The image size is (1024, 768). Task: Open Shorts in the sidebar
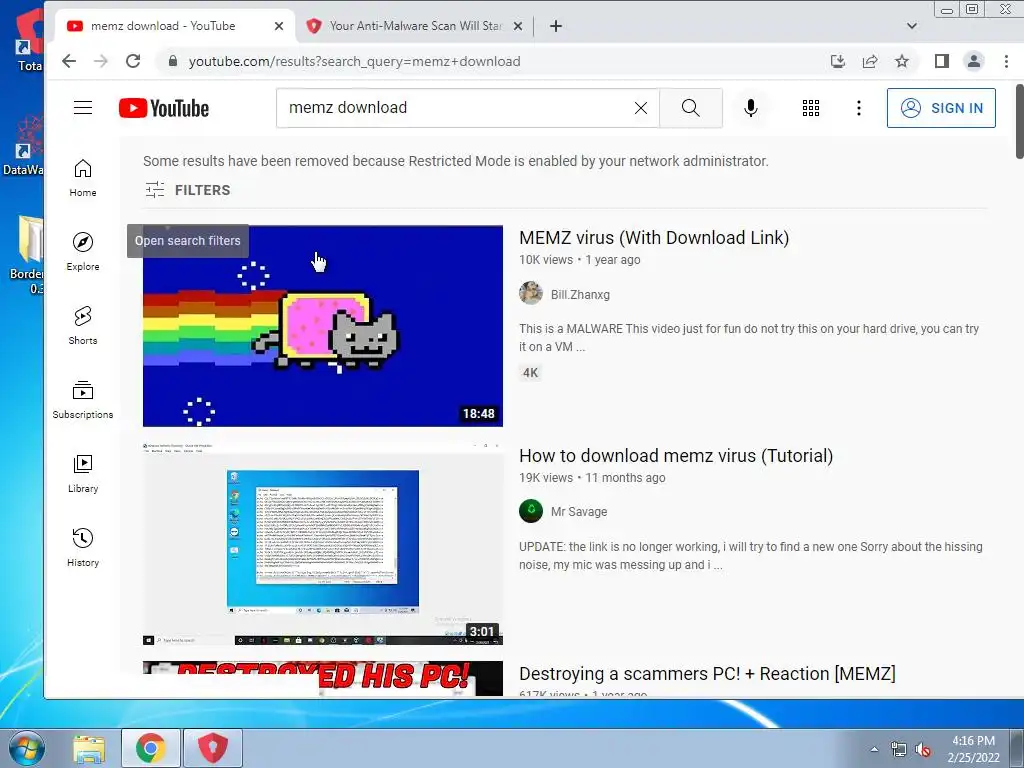click(x=83, y=325)
